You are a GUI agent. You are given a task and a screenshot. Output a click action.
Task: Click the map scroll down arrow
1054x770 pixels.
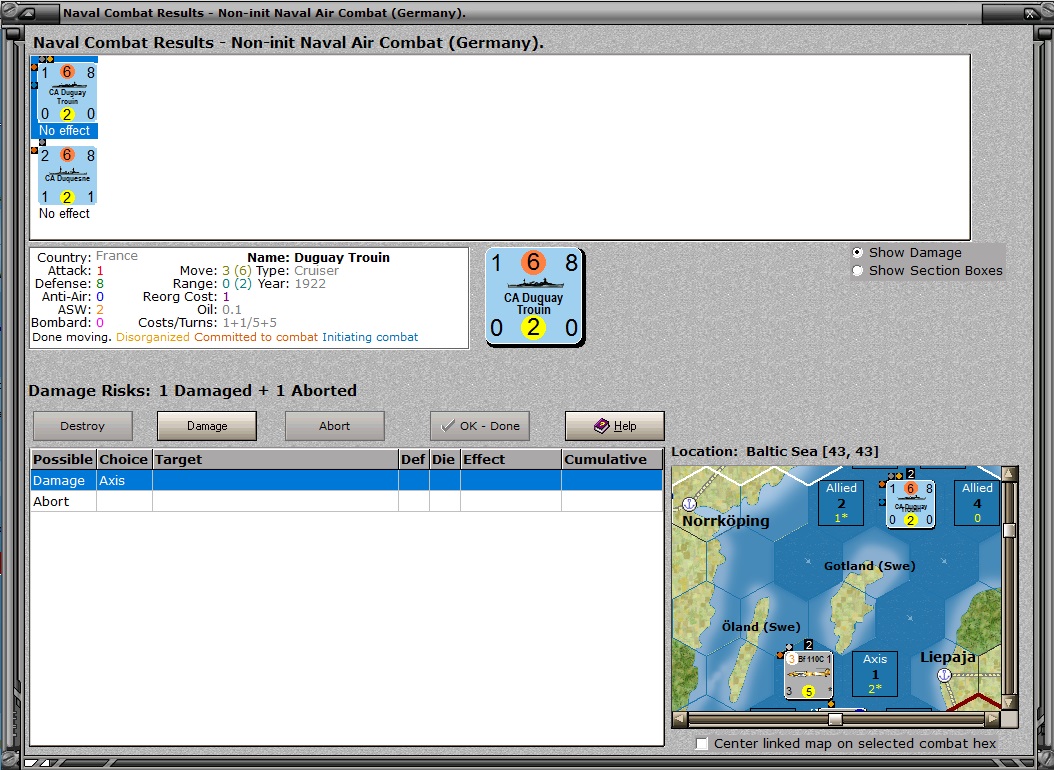click(1009, 703)
